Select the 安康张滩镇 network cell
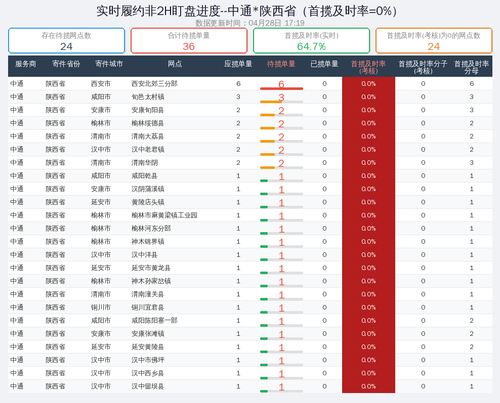The image size is (500, 403). (148, 334)
